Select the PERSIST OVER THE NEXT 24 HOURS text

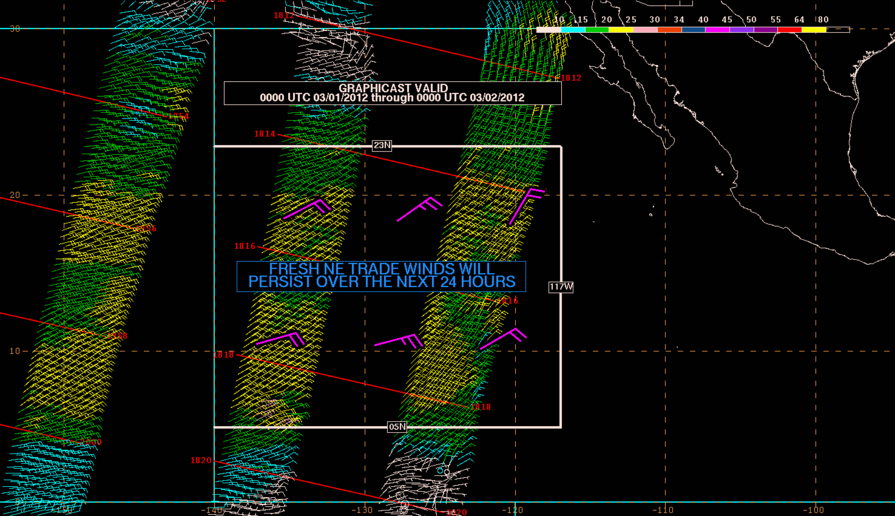click(x=382, y=282)
